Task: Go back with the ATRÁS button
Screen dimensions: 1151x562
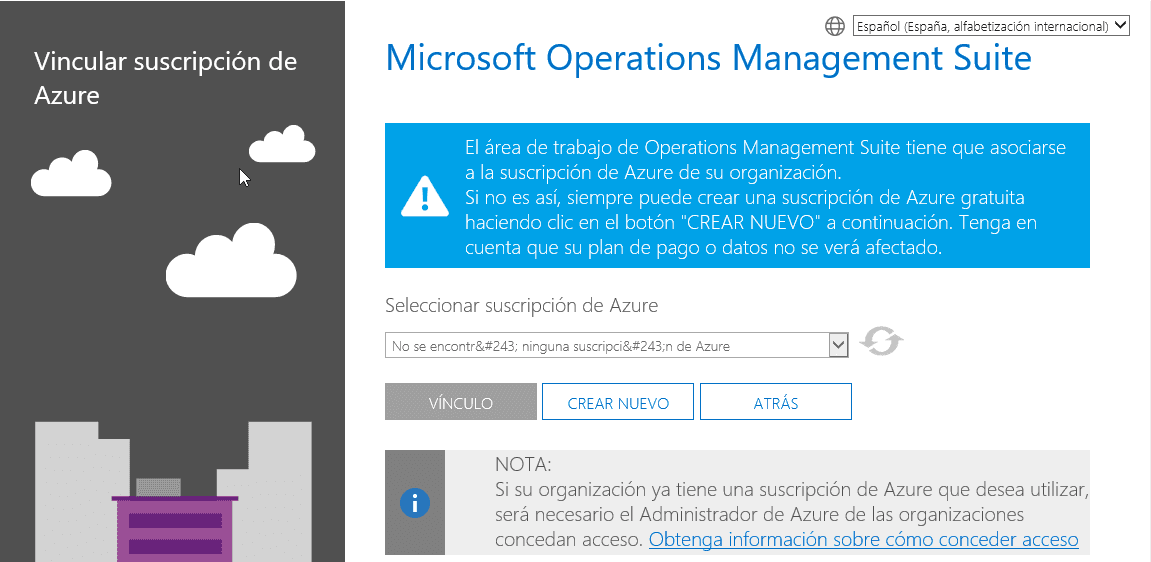Action: tap(775, 403)
